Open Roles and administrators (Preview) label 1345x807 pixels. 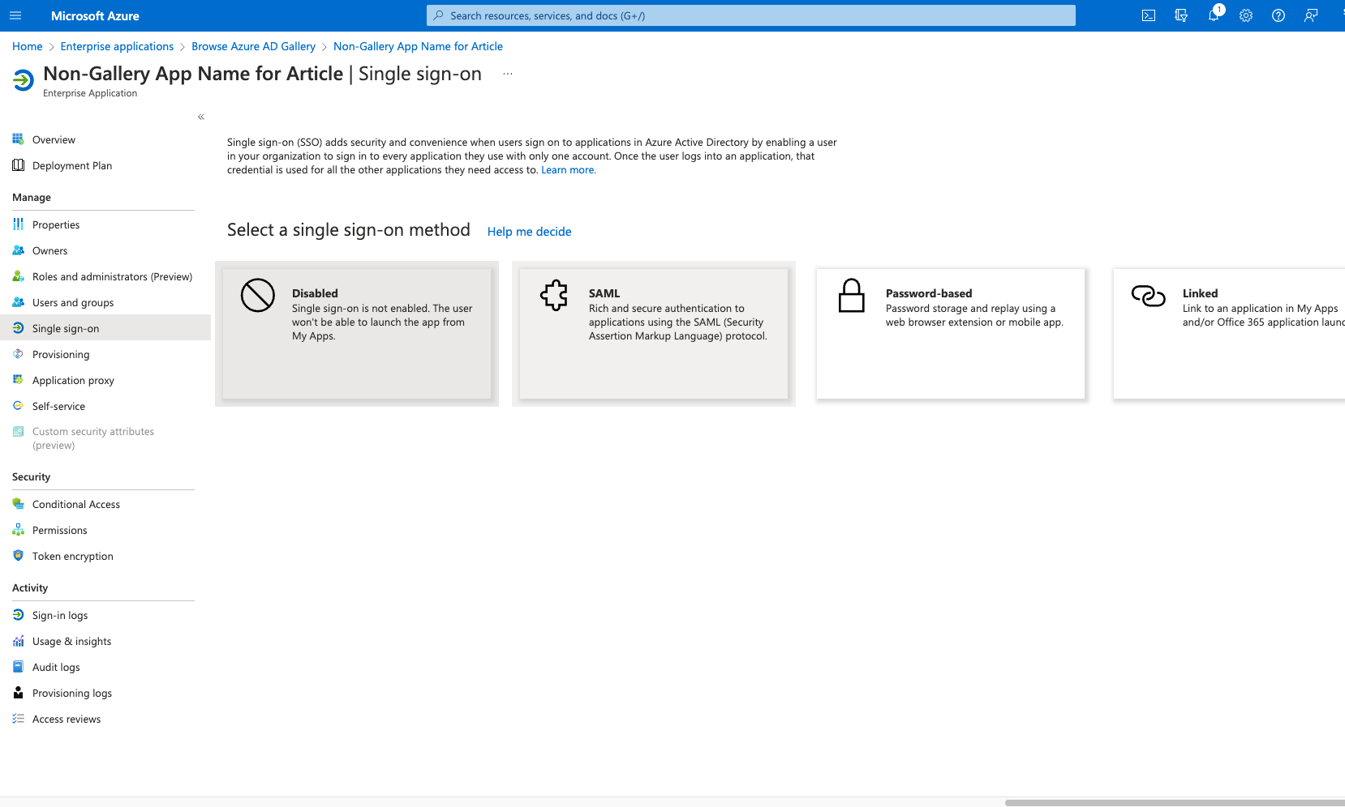pos(112,276)
